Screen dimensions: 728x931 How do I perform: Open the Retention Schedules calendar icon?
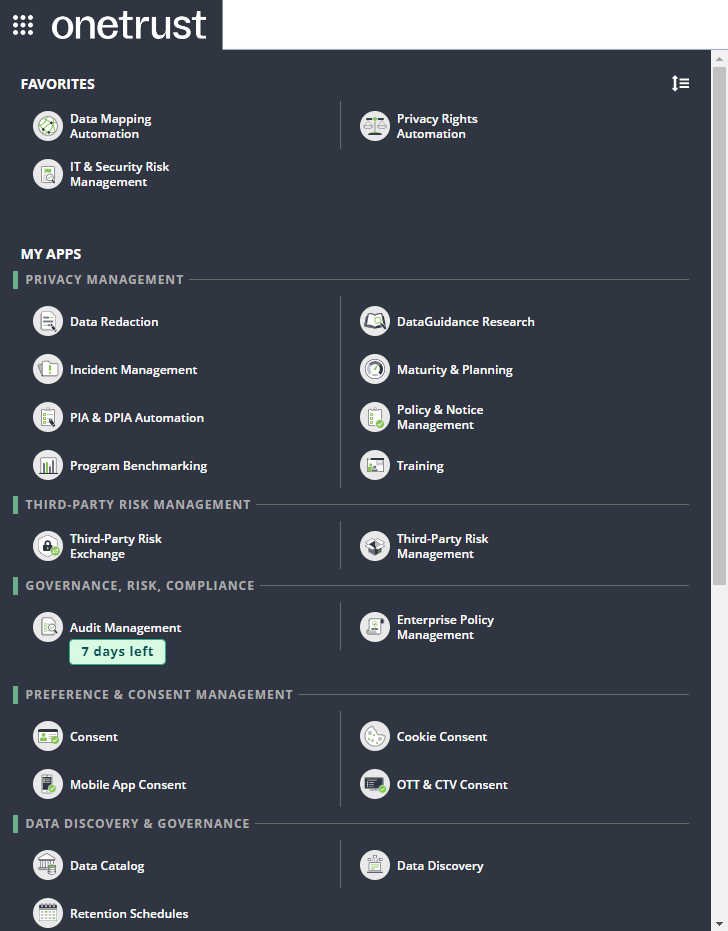pyautogui.click(x=47, y=913)
